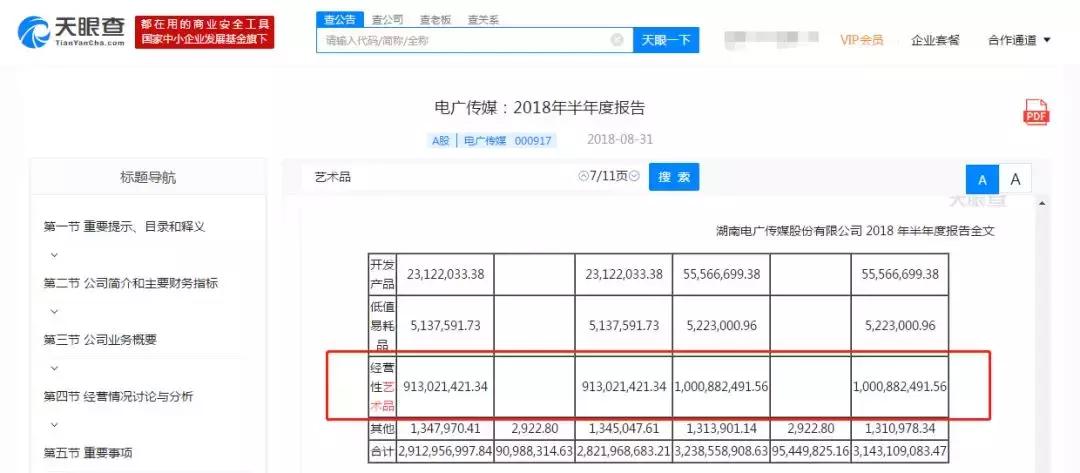Click the 低值易耗品 row label
Image resolution: width=1080 pixels, height=473 pixels.
click(382, 326)
